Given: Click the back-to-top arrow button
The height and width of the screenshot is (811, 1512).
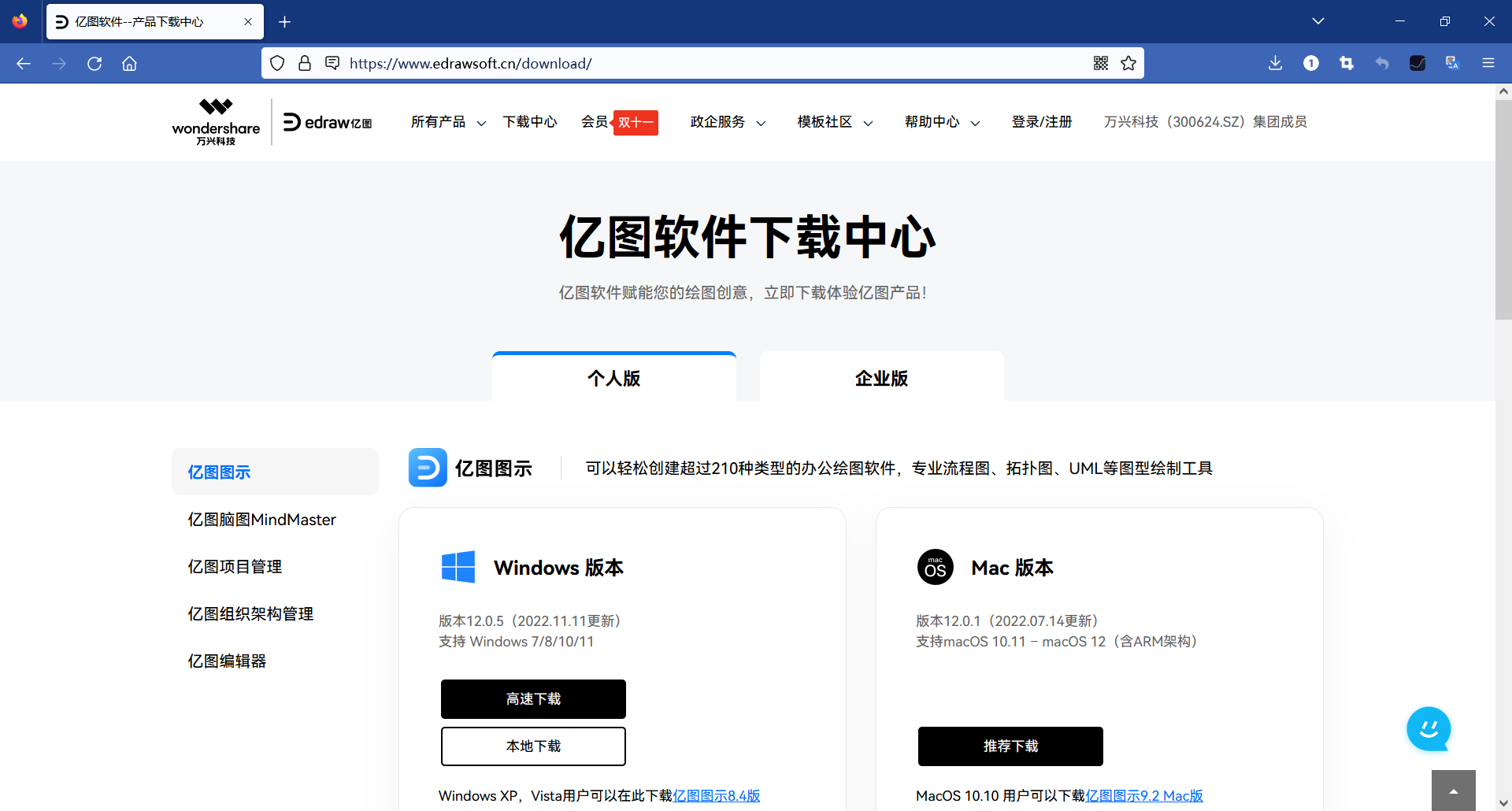Looking at the screenshot, I should (x=1454, y=791).
